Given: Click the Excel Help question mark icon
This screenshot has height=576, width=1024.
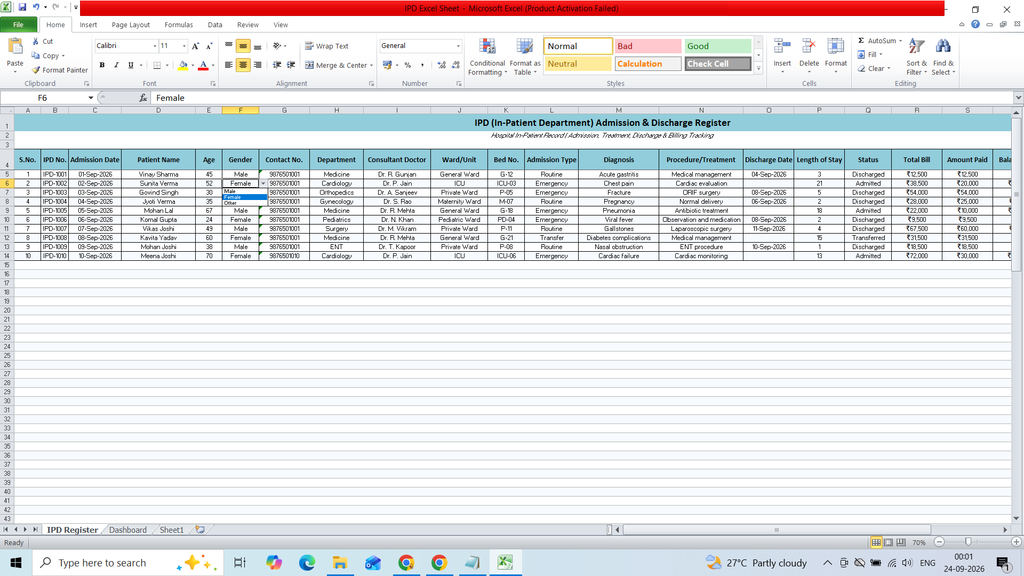Looking at the screenshot, I should click(x=975, y=24).
